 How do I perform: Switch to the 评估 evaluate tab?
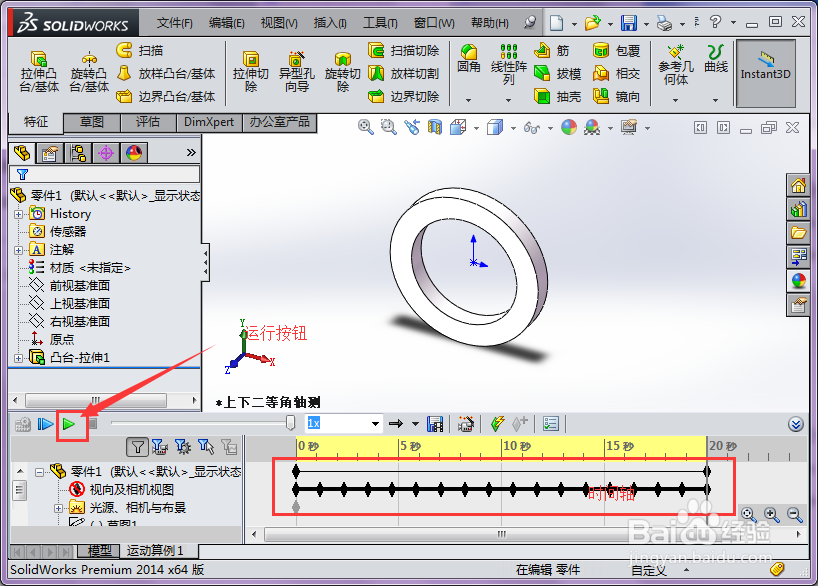148,122
